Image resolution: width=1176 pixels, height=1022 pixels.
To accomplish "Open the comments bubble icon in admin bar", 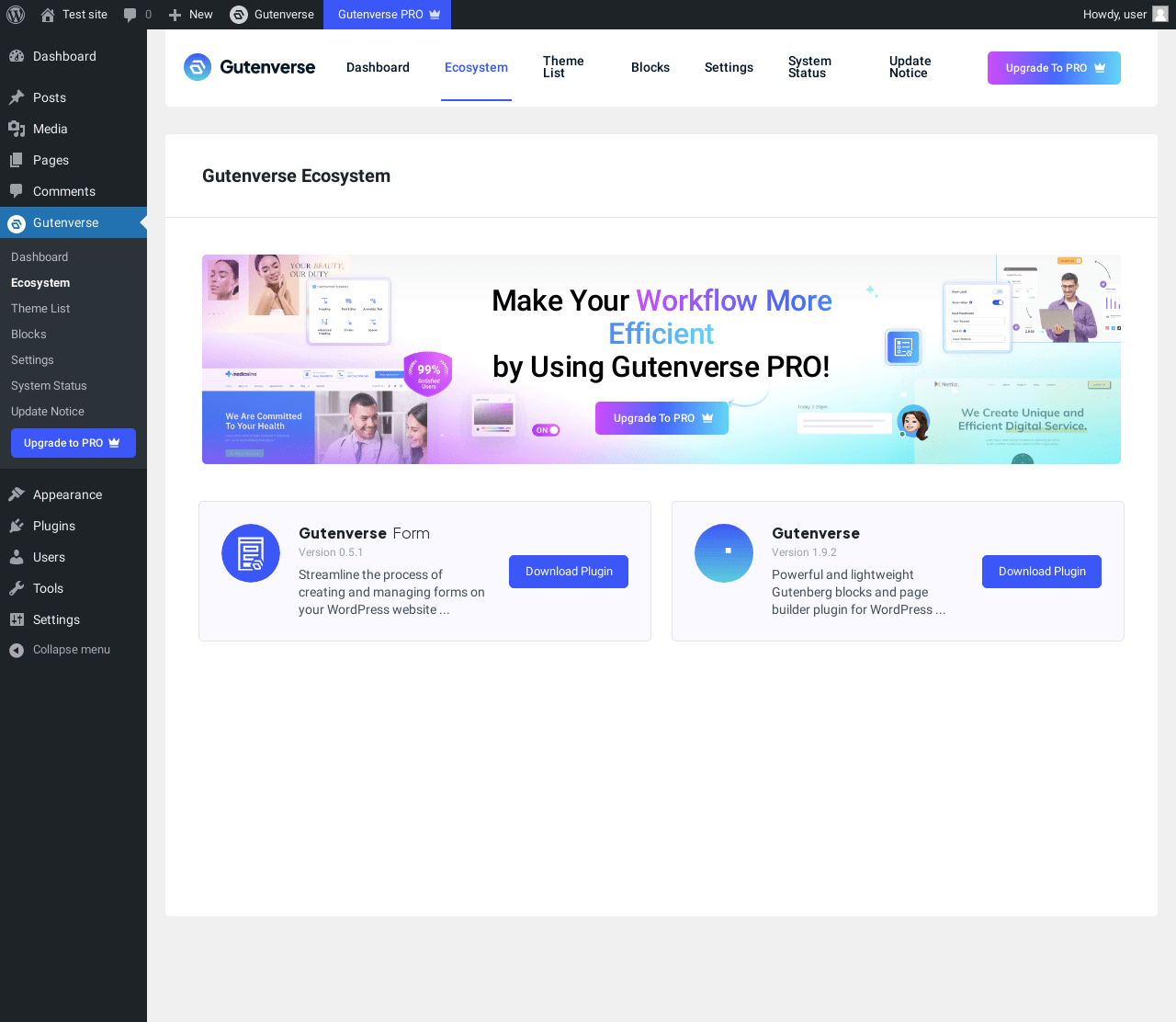I will (130, 15).
